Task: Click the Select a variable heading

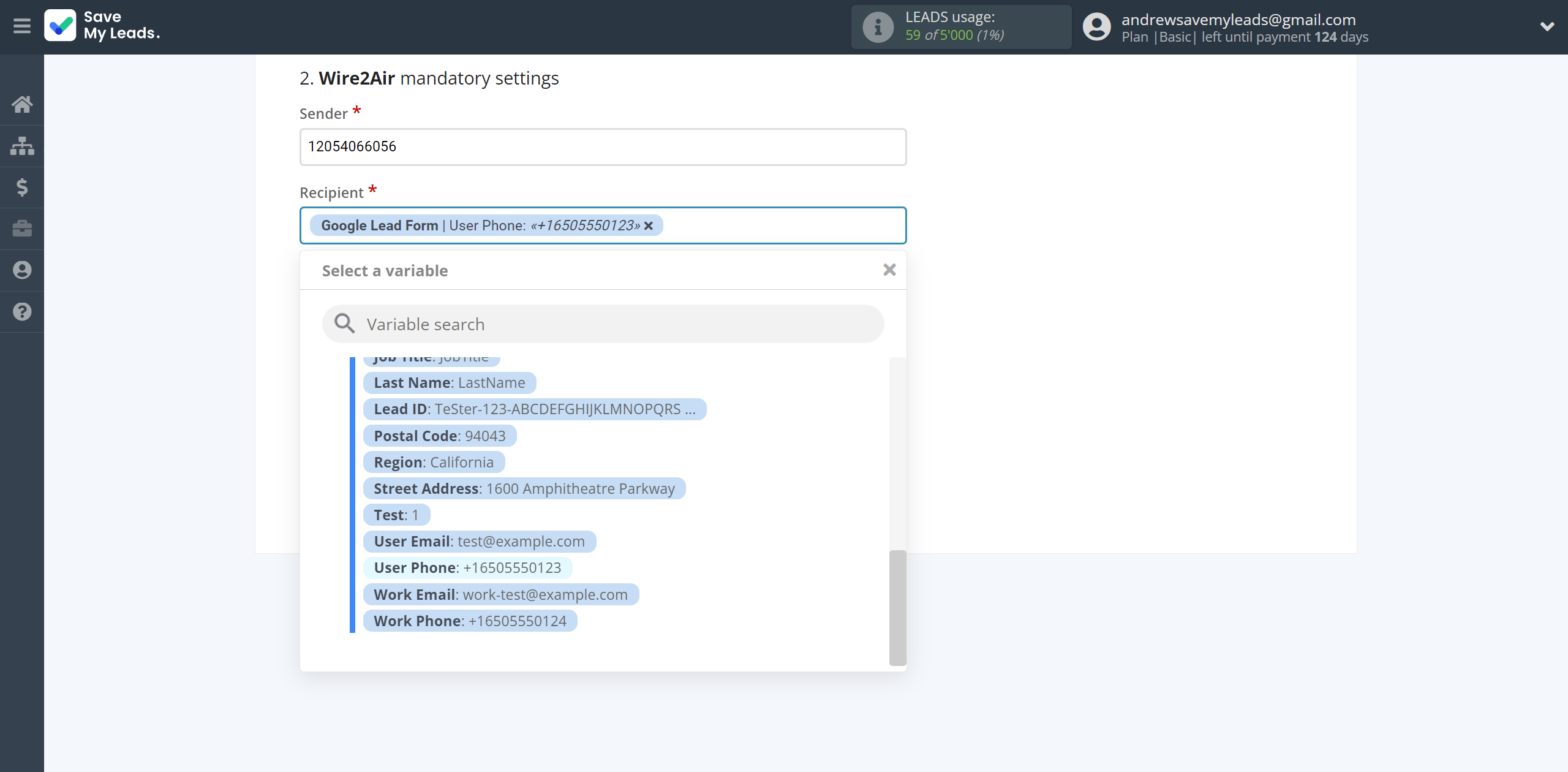Action: pyautogui.click(x=385, y=271)
